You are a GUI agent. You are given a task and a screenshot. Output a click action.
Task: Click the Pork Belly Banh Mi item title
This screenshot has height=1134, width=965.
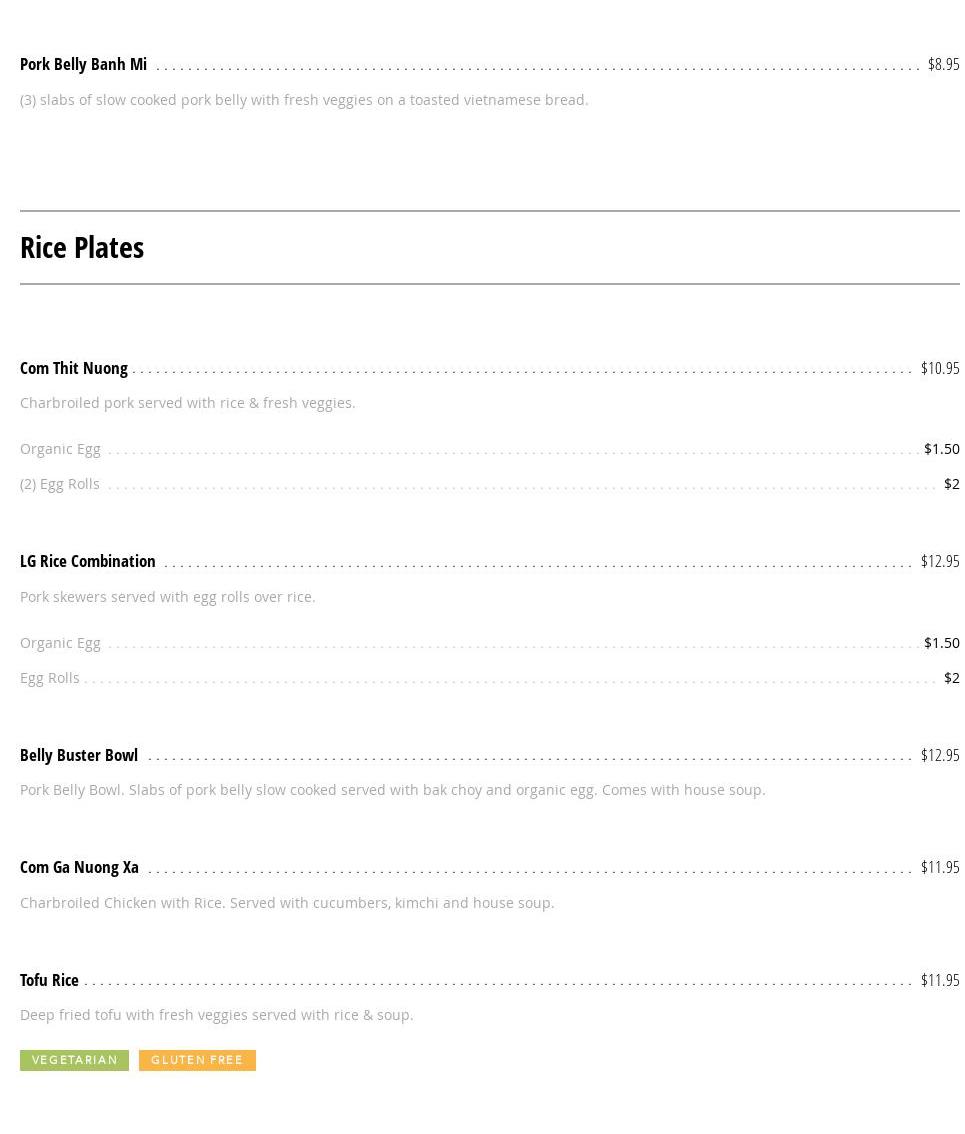click(x=83, y=64)
